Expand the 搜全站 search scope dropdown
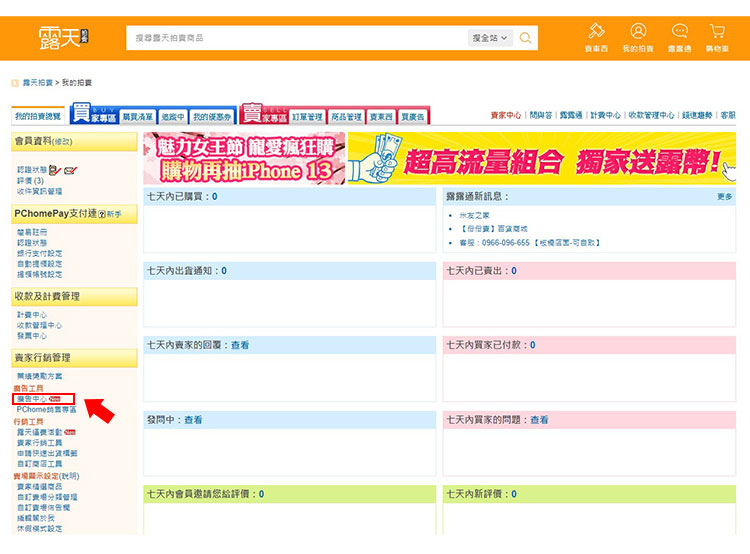The width and height of the screenshot is (750, 554). click(x=490, y=38)
